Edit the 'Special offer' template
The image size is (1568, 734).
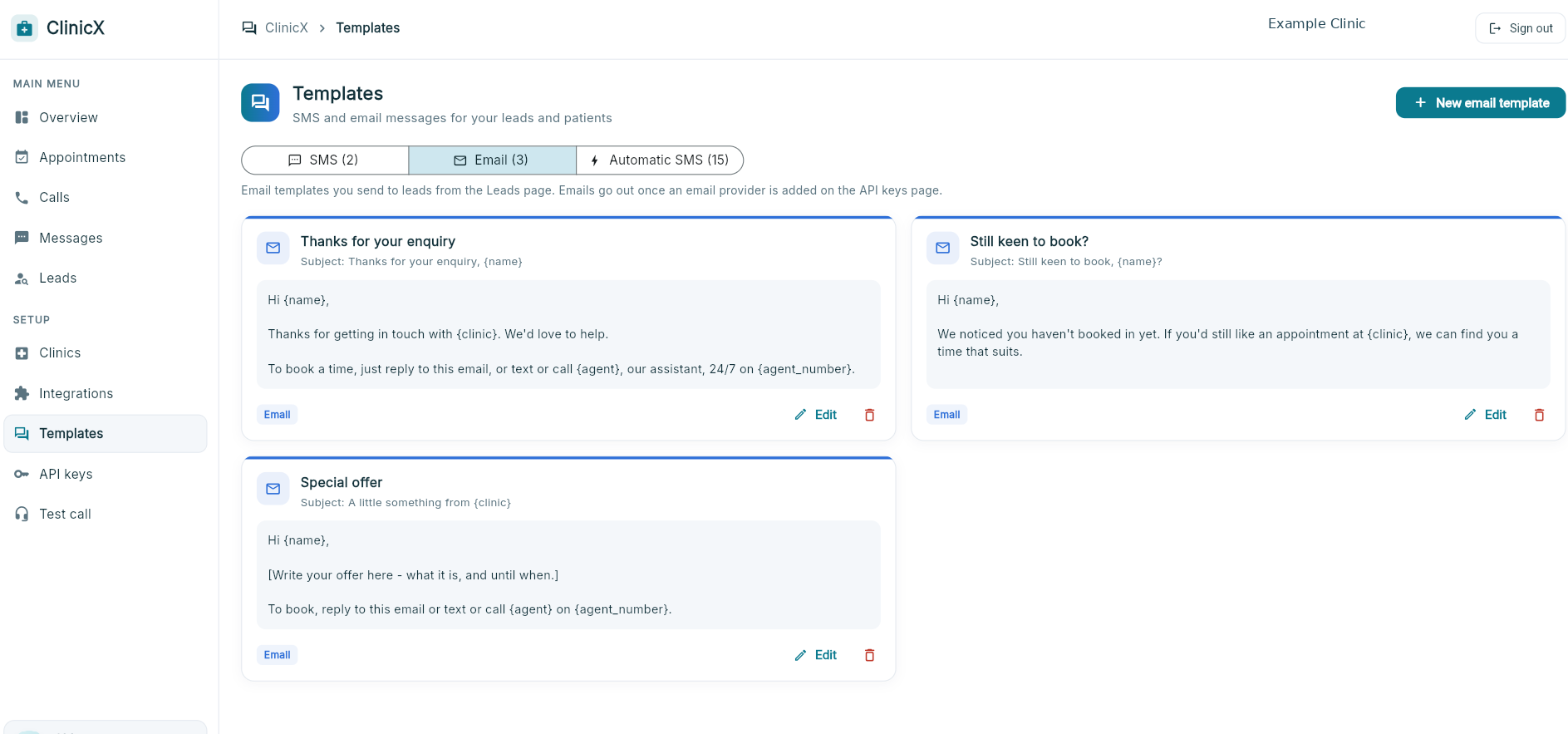click(816, 655)
